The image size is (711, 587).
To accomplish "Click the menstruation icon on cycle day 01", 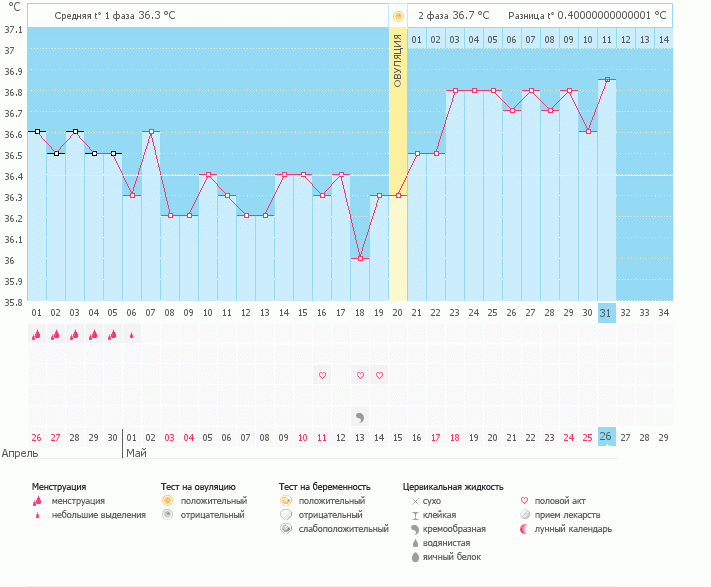I will point(36,335).
